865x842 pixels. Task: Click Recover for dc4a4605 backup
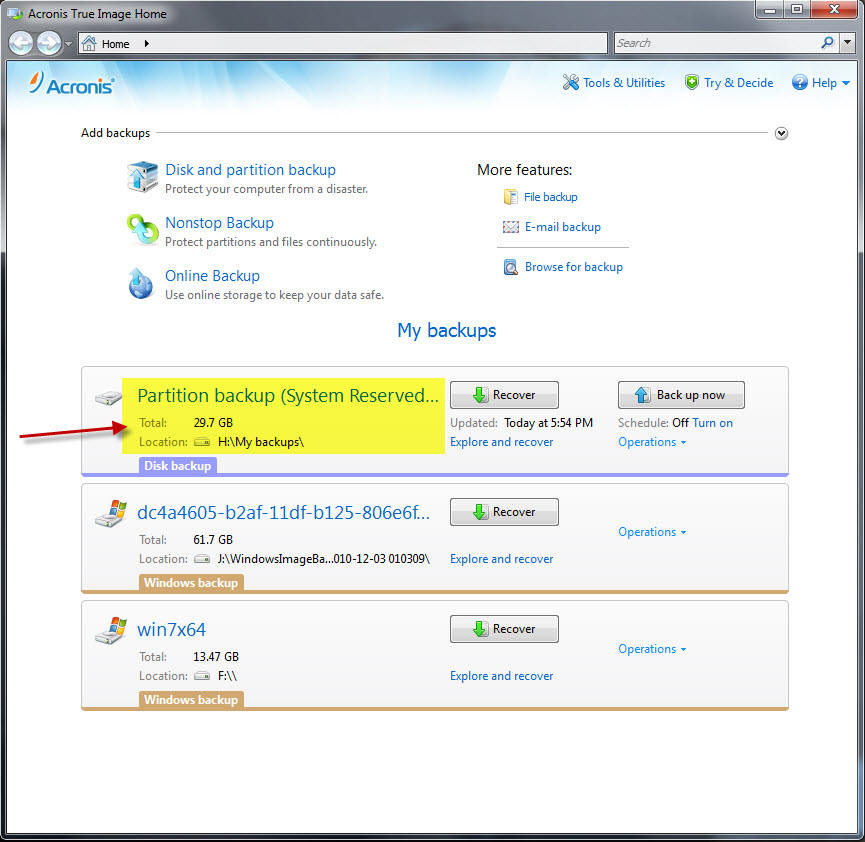click(504, 512)
